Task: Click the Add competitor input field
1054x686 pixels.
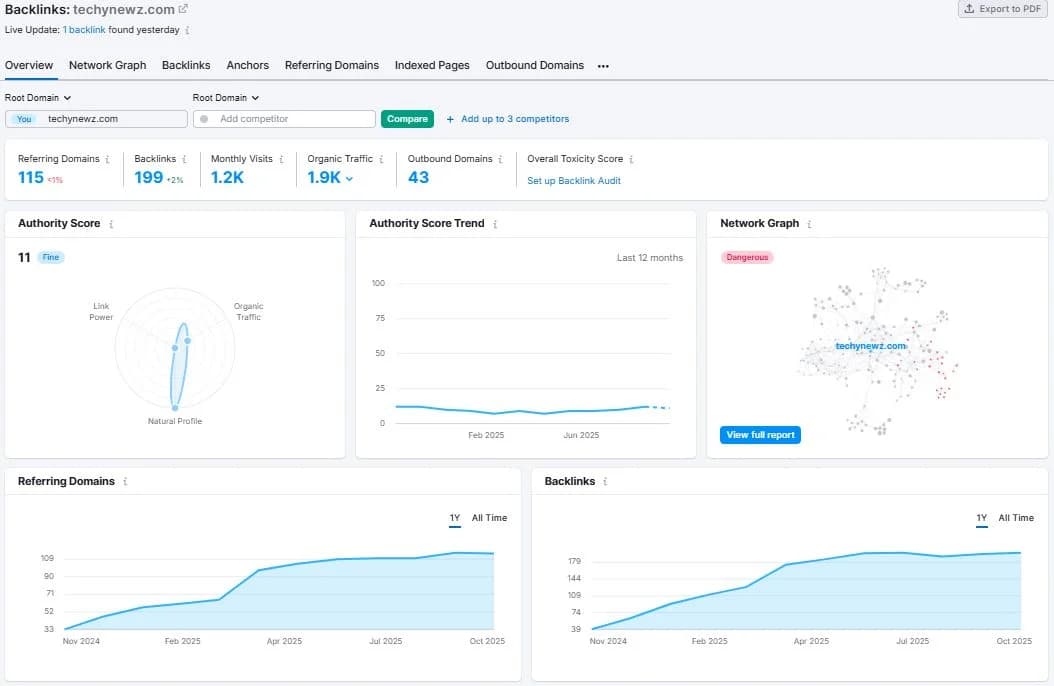Action: [284, 119]
